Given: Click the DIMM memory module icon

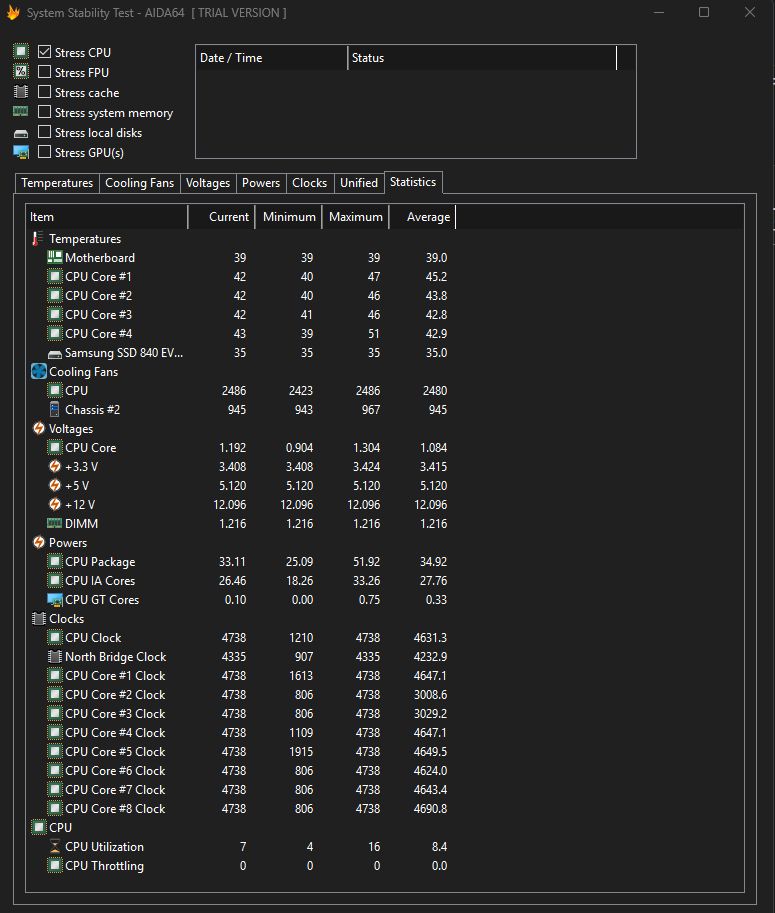Looking at the screenshot, I should 55,524.
